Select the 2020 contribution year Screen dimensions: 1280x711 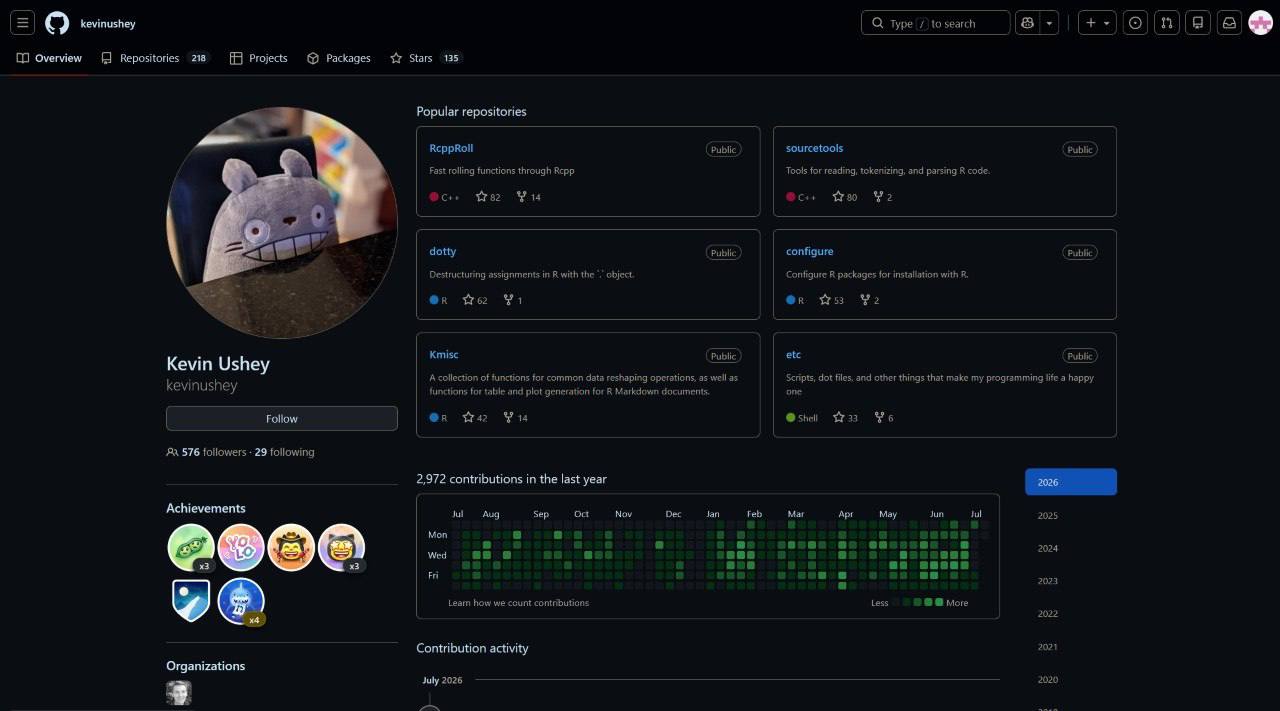1071,680
